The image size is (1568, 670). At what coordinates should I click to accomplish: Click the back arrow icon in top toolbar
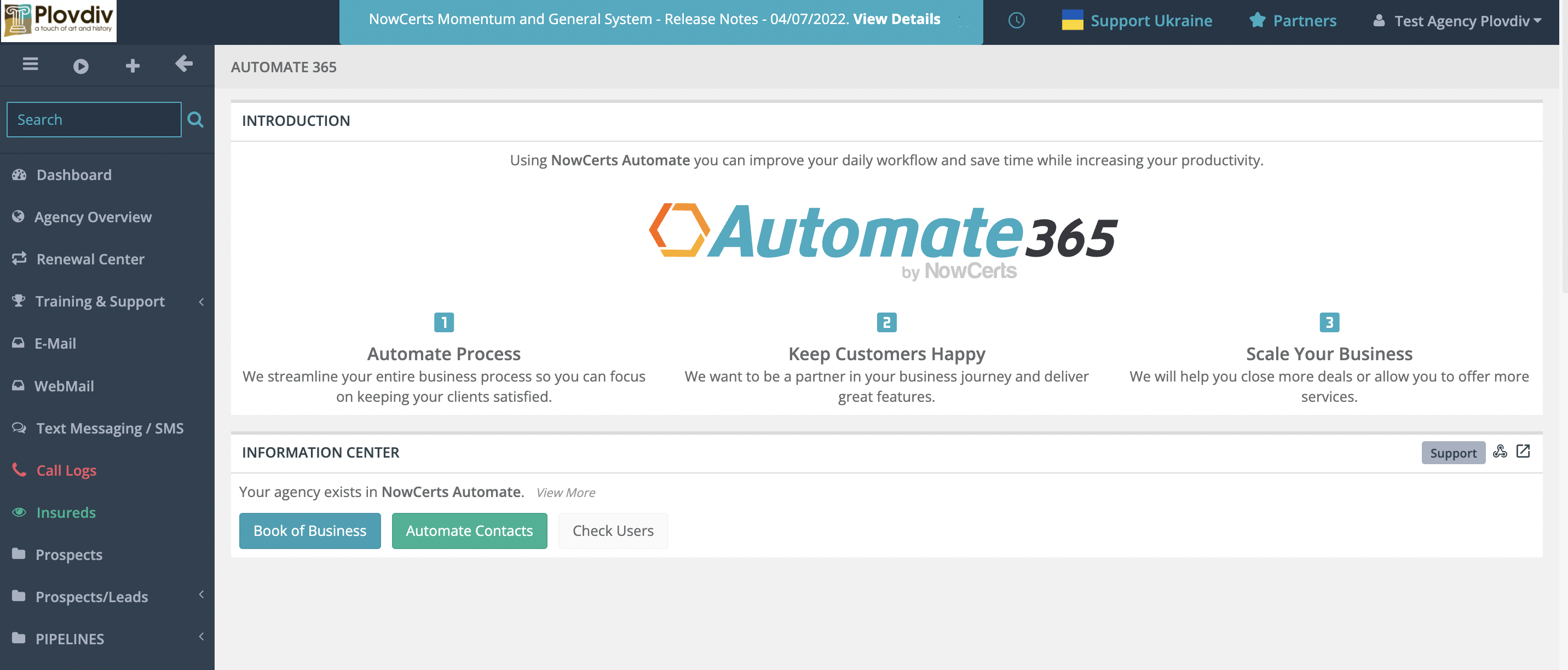point(183,64)
